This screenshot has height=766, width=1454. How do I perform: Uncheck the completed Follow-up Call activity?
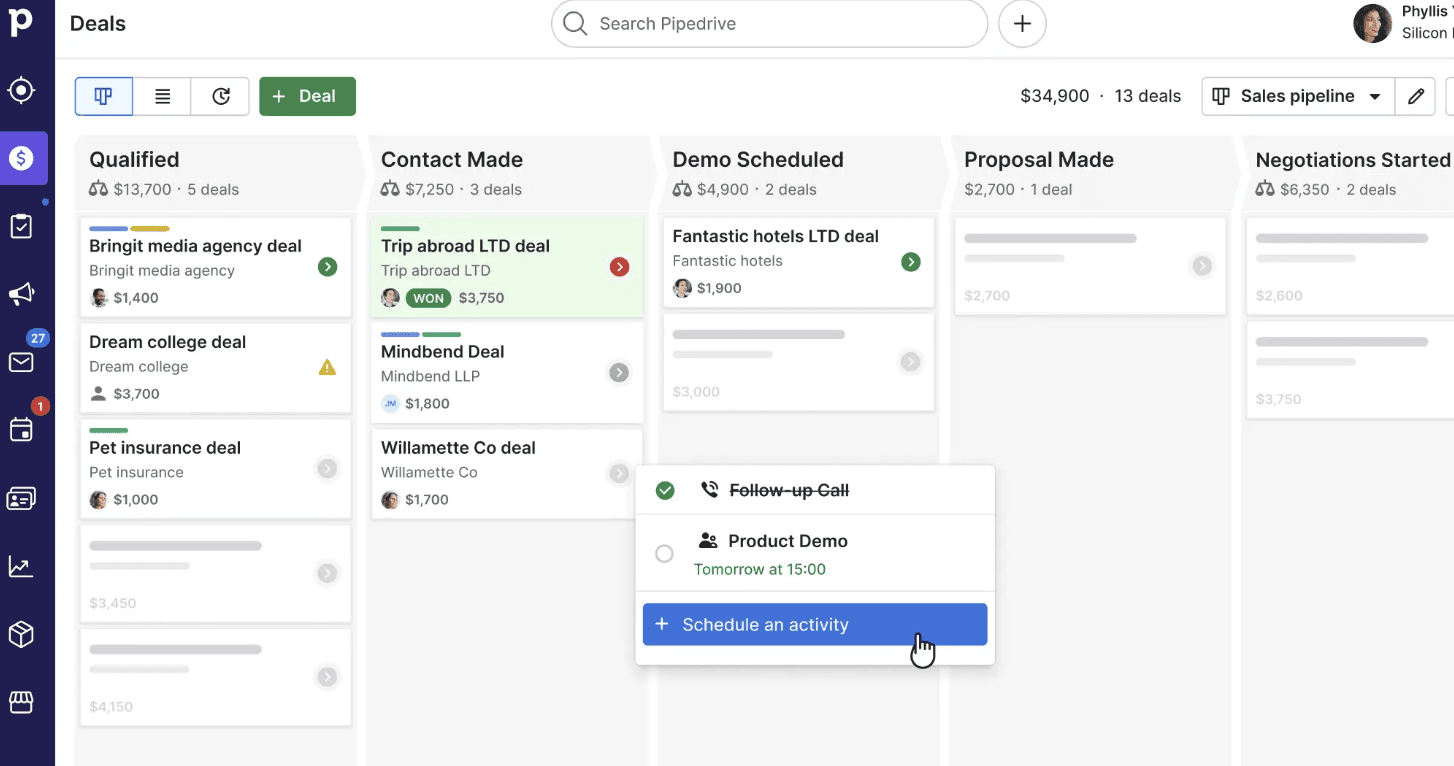(665, 490)
